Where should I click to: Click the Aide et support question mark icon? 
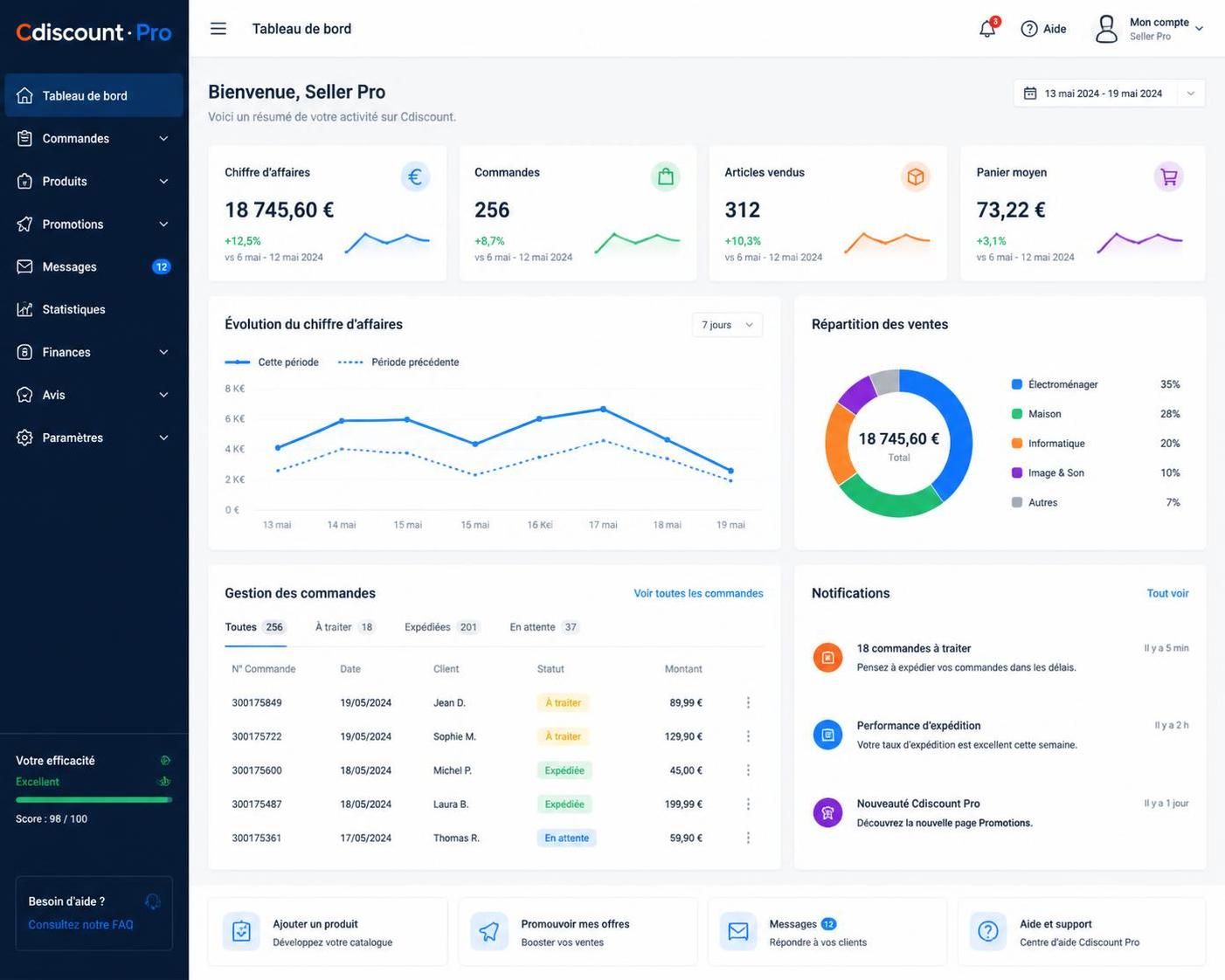988,932
